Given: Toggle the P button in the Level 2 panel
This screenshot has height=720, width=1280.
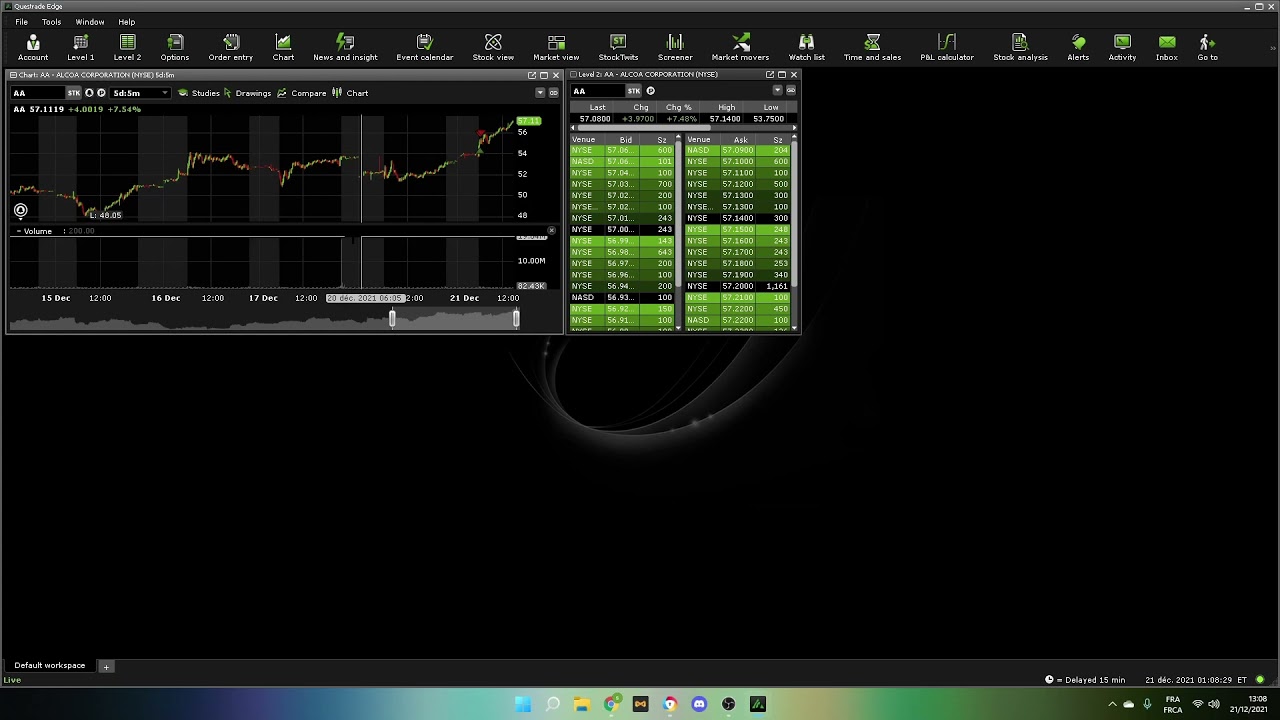Looking at the screenshot, I should [x=650, y=91].
